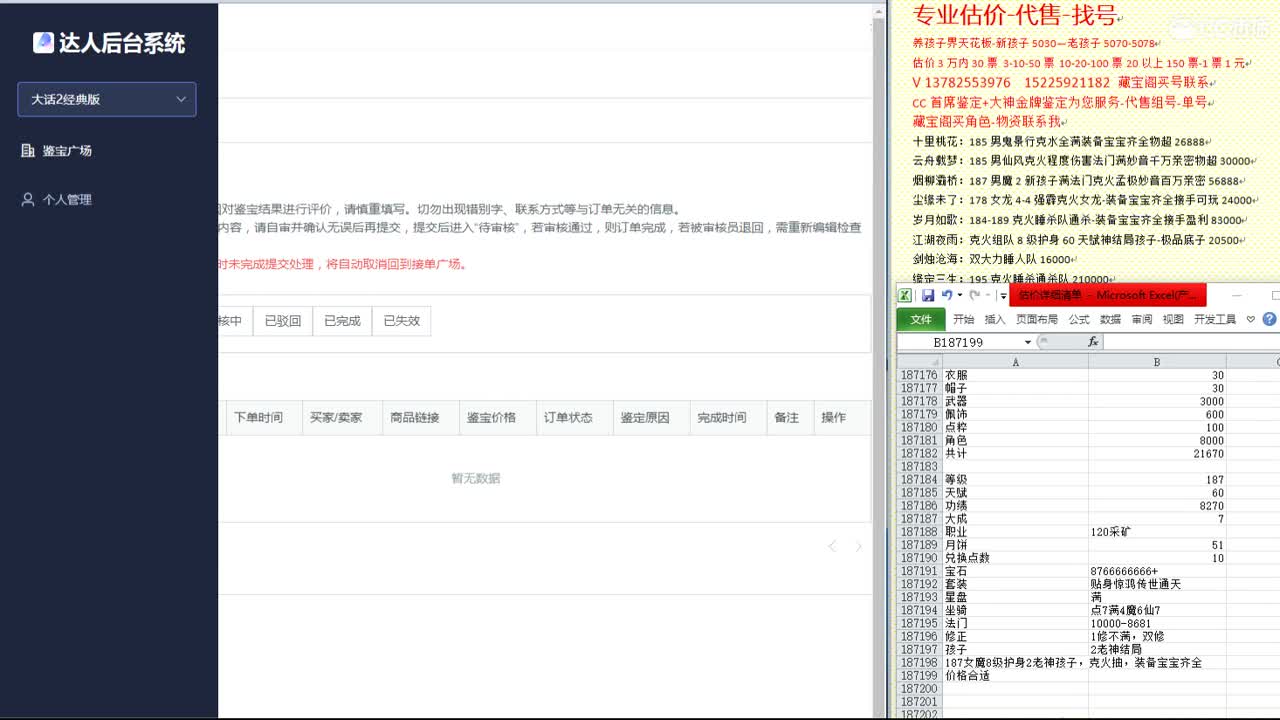
Task: Select the 已完成 order status tab
Action: click(342, 321)
